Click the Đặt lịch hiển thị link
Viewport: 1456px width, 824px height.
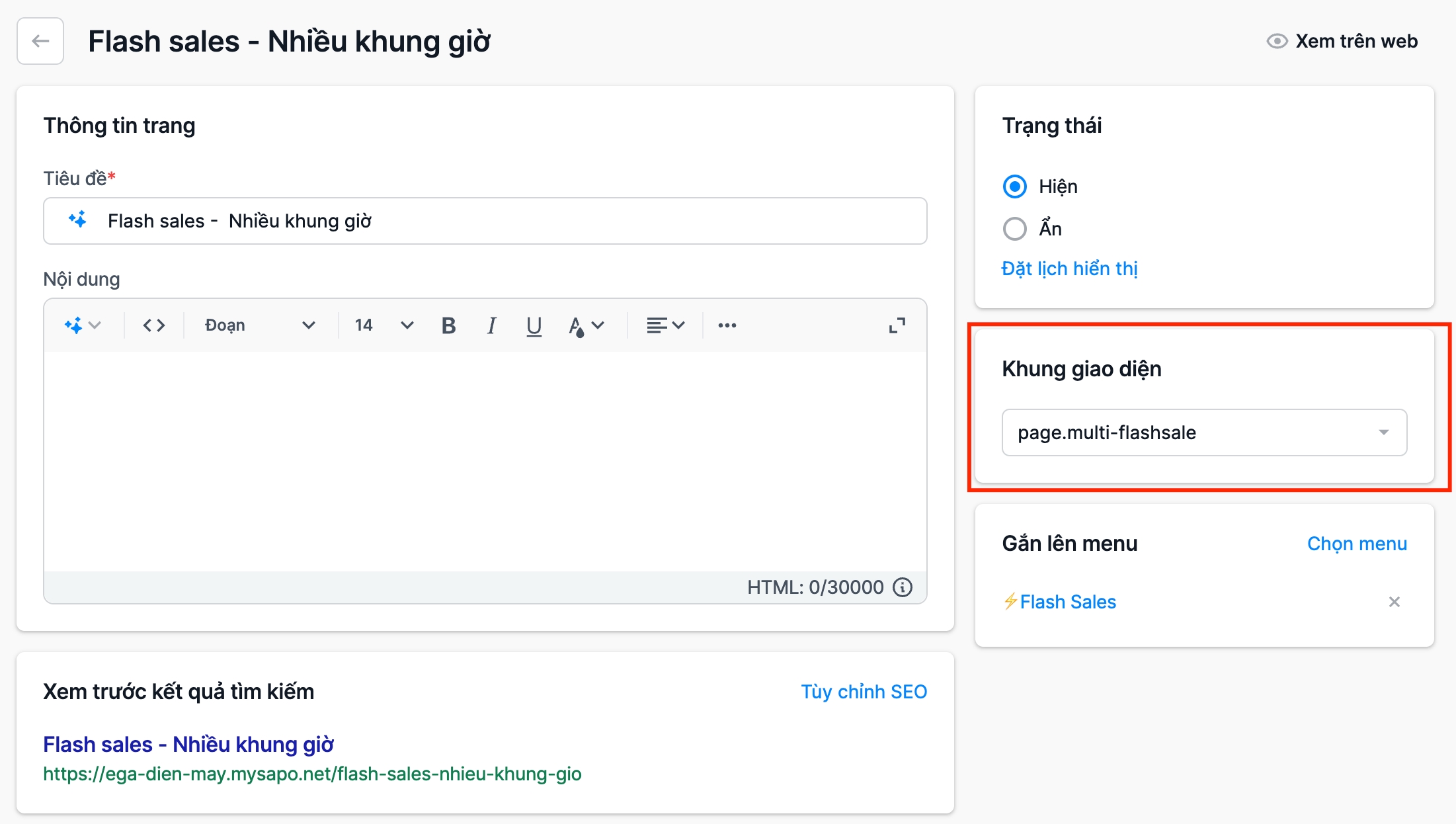point(1069,268)
